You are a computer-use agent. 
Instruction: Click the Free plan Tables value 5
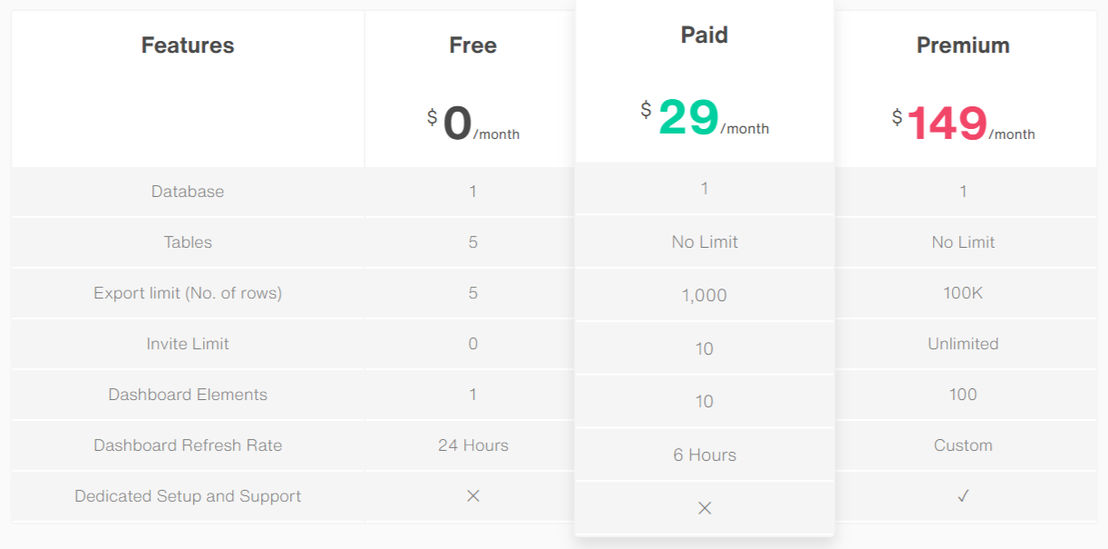473,242
